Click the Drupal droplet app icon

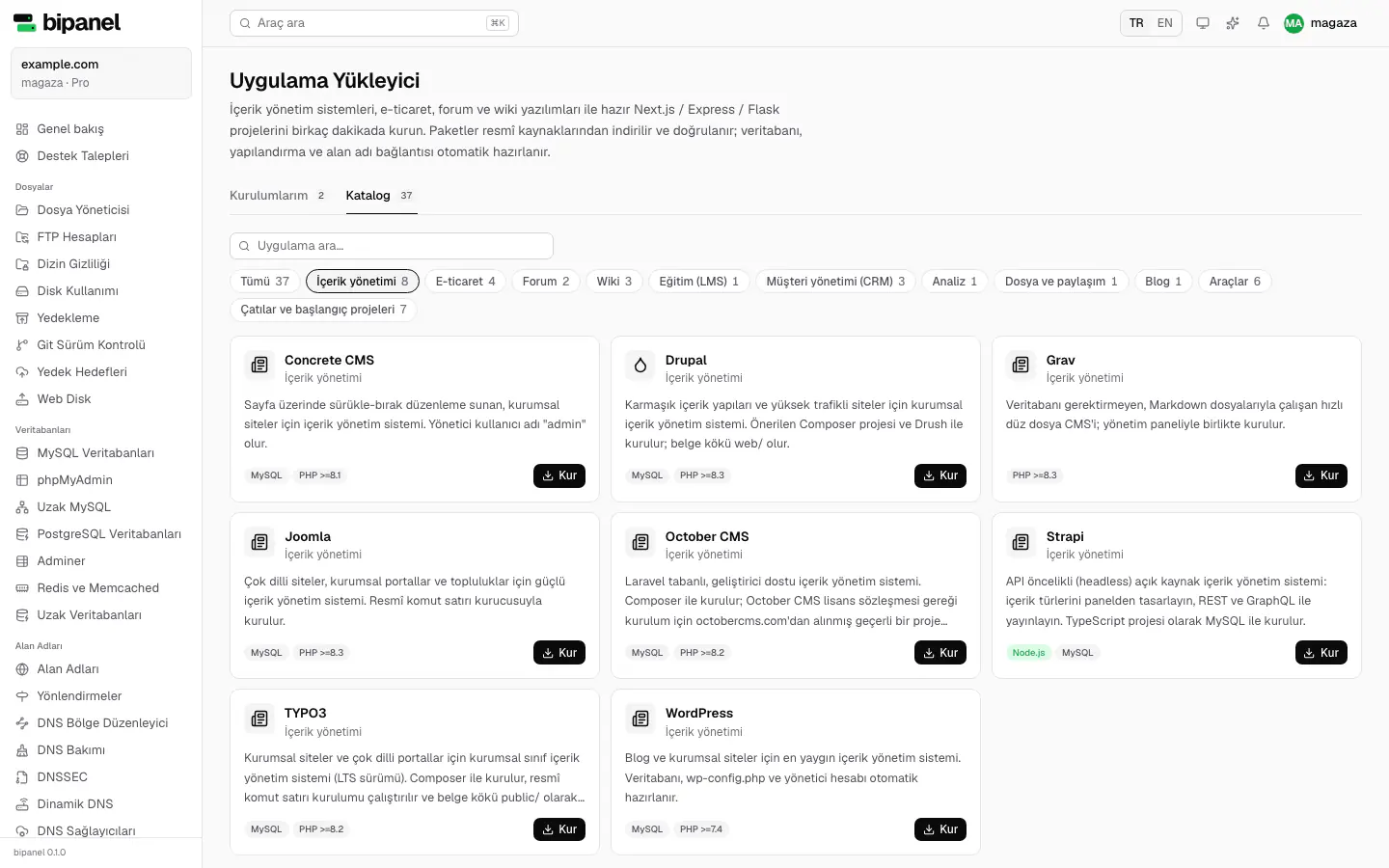pos(640,365)
